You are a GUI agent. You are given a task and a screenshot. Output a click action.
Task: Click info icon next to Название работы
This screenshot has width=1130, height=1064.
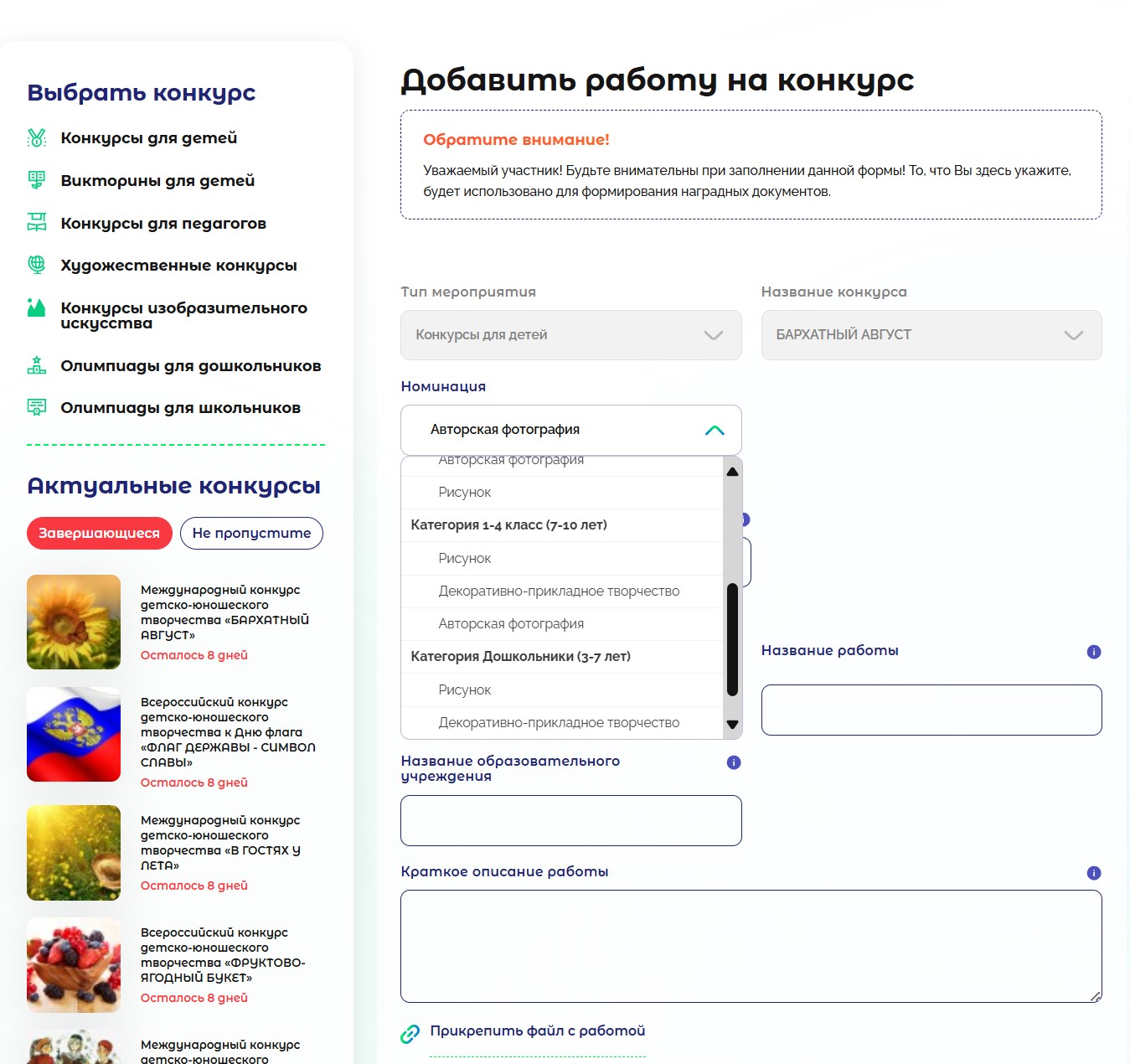pos(1093,652)
